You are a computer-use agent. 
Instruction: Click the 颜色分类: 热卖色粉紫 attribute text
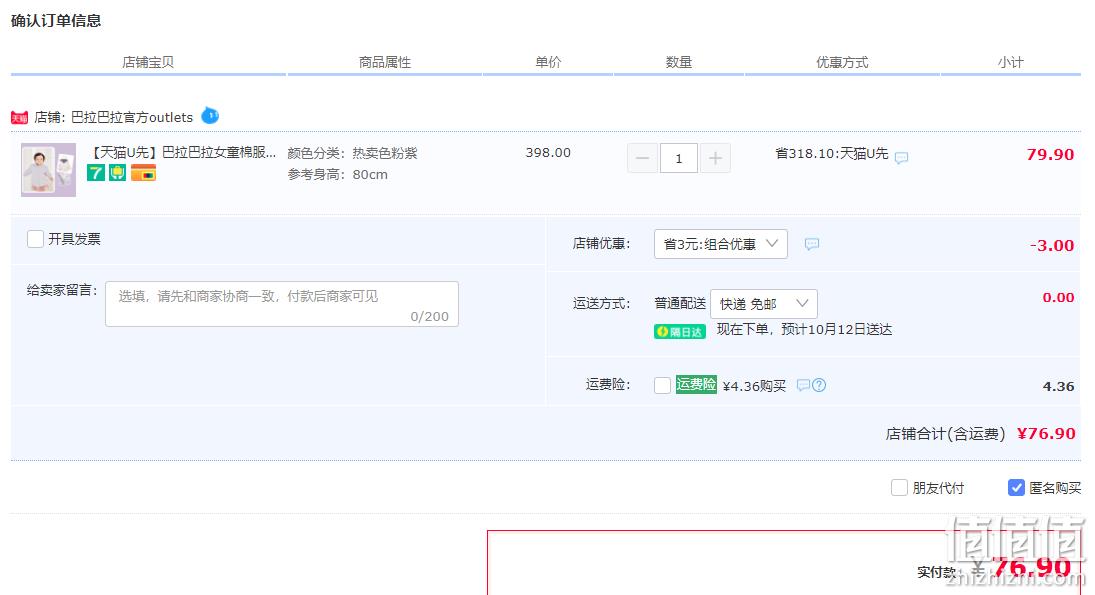[353, 153]
